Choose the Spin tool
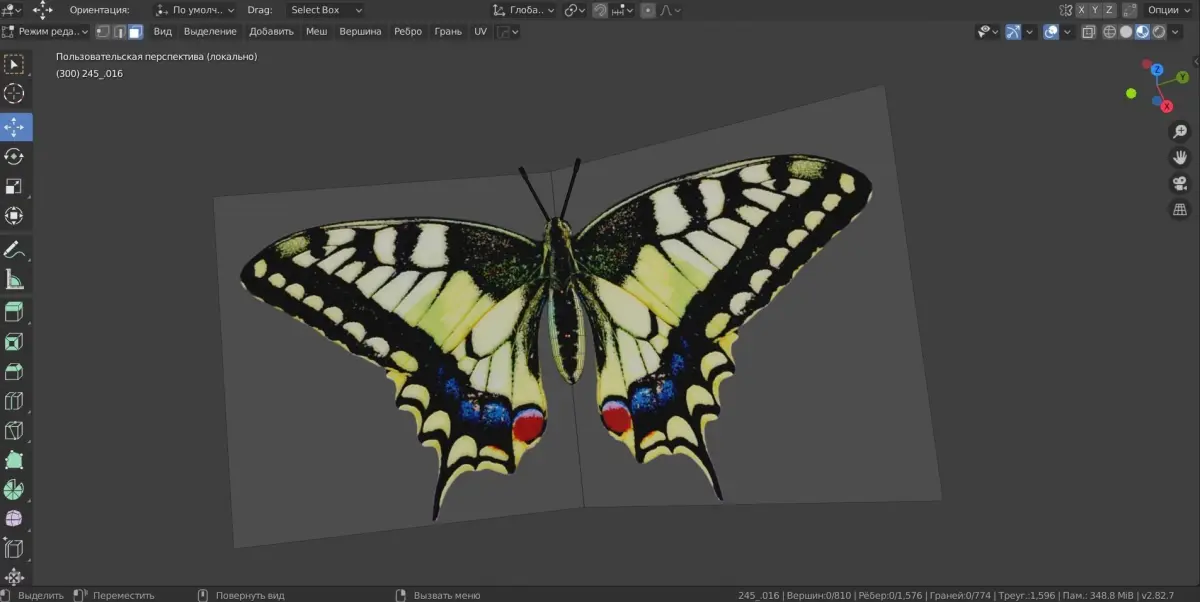This screenshot has height=602, width=1200. [x=15, y=490]
